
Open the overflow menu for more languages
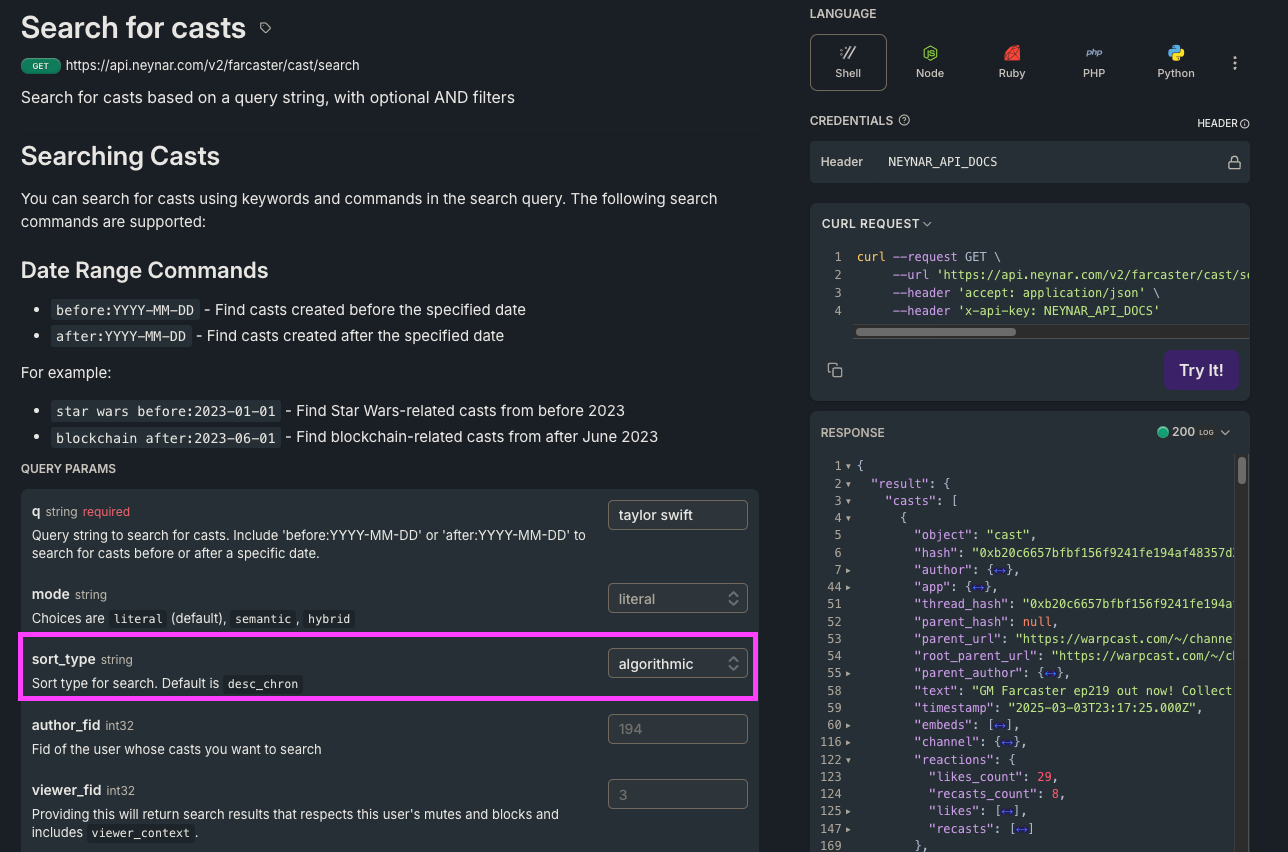click(1235, 62)
